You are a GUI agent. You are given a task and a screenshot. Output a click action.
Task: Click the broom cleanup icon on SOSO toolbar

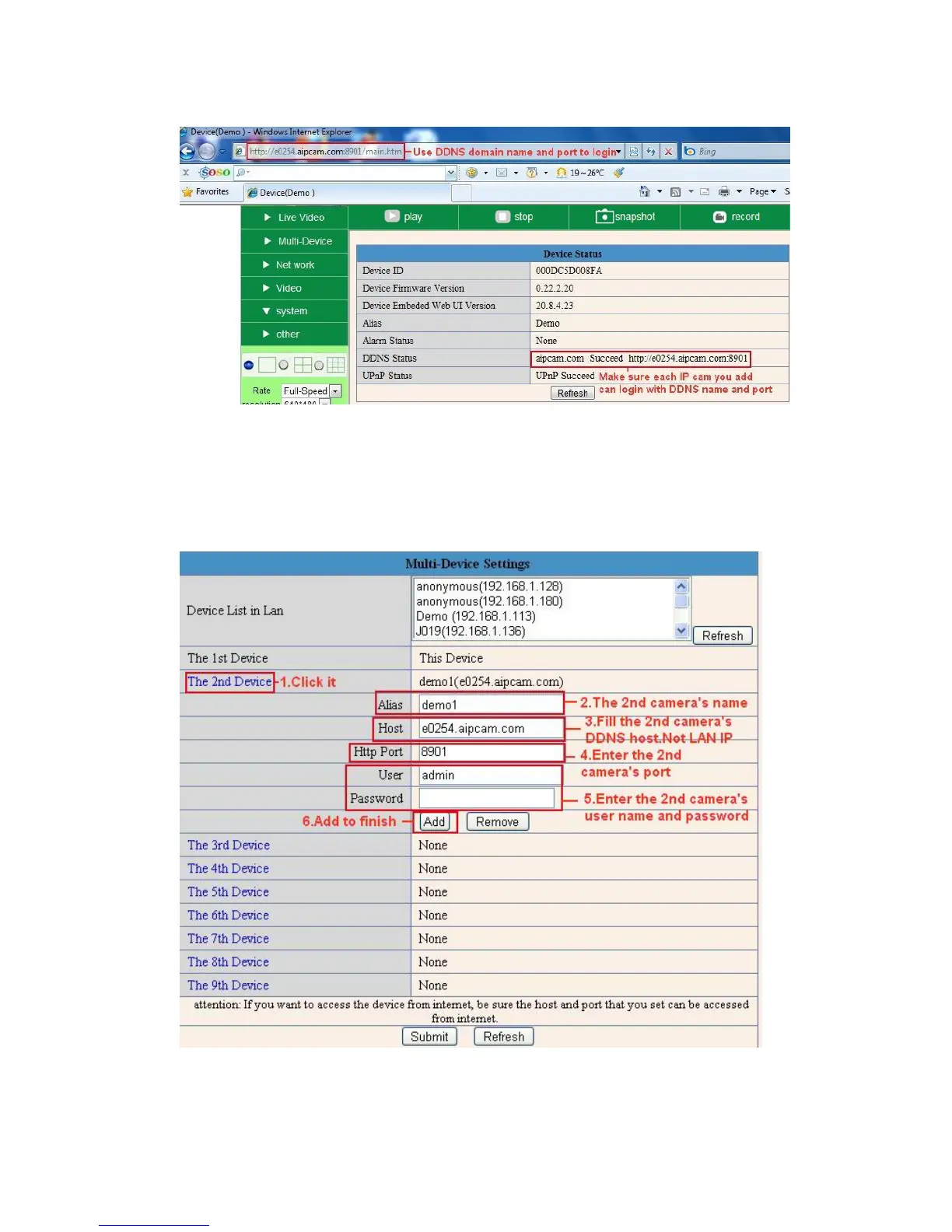pos(619,173)
